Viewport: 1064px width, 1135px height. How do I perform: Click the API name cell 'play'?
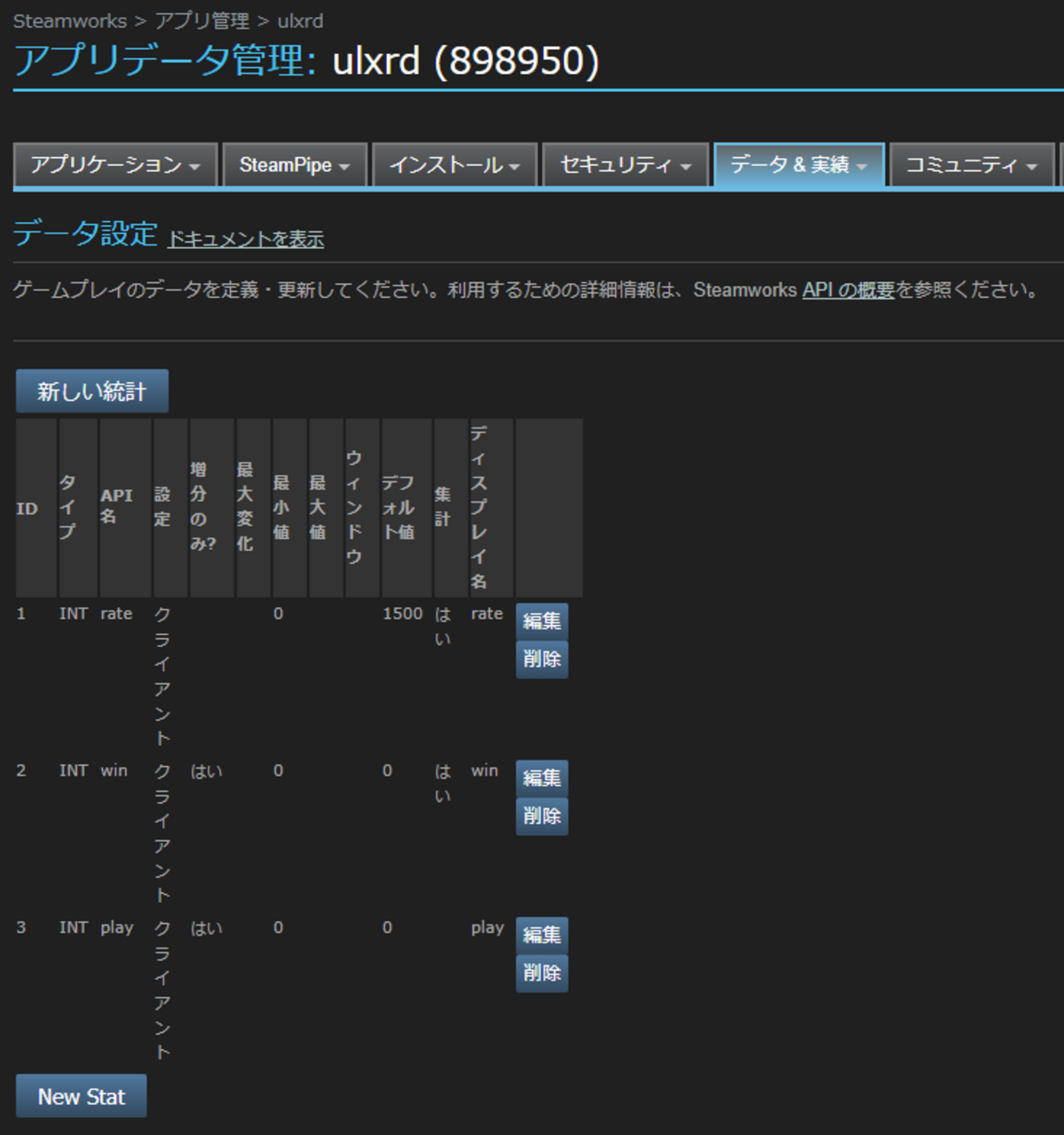click(x=117, y=928)
